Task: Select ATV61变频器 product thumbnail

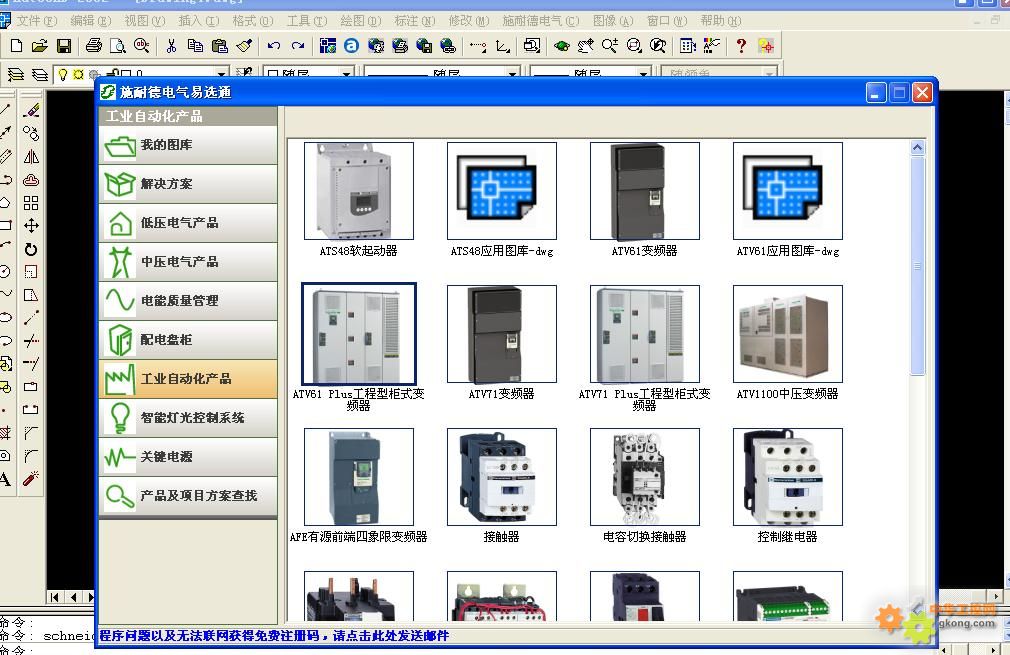Action: click(645, 191)
